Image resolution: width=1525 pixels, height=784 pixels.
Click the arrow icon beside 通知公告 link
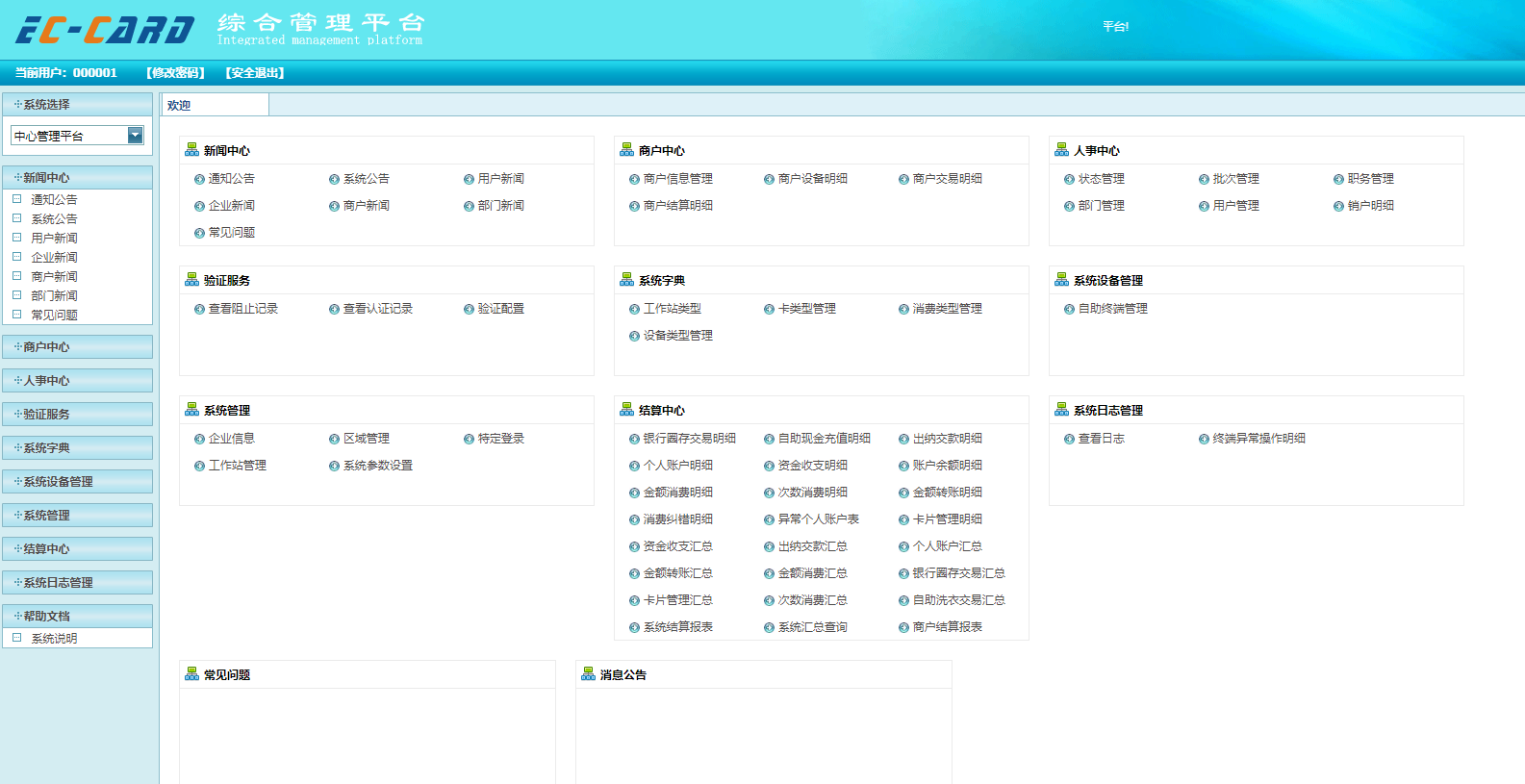coord(200,179)
